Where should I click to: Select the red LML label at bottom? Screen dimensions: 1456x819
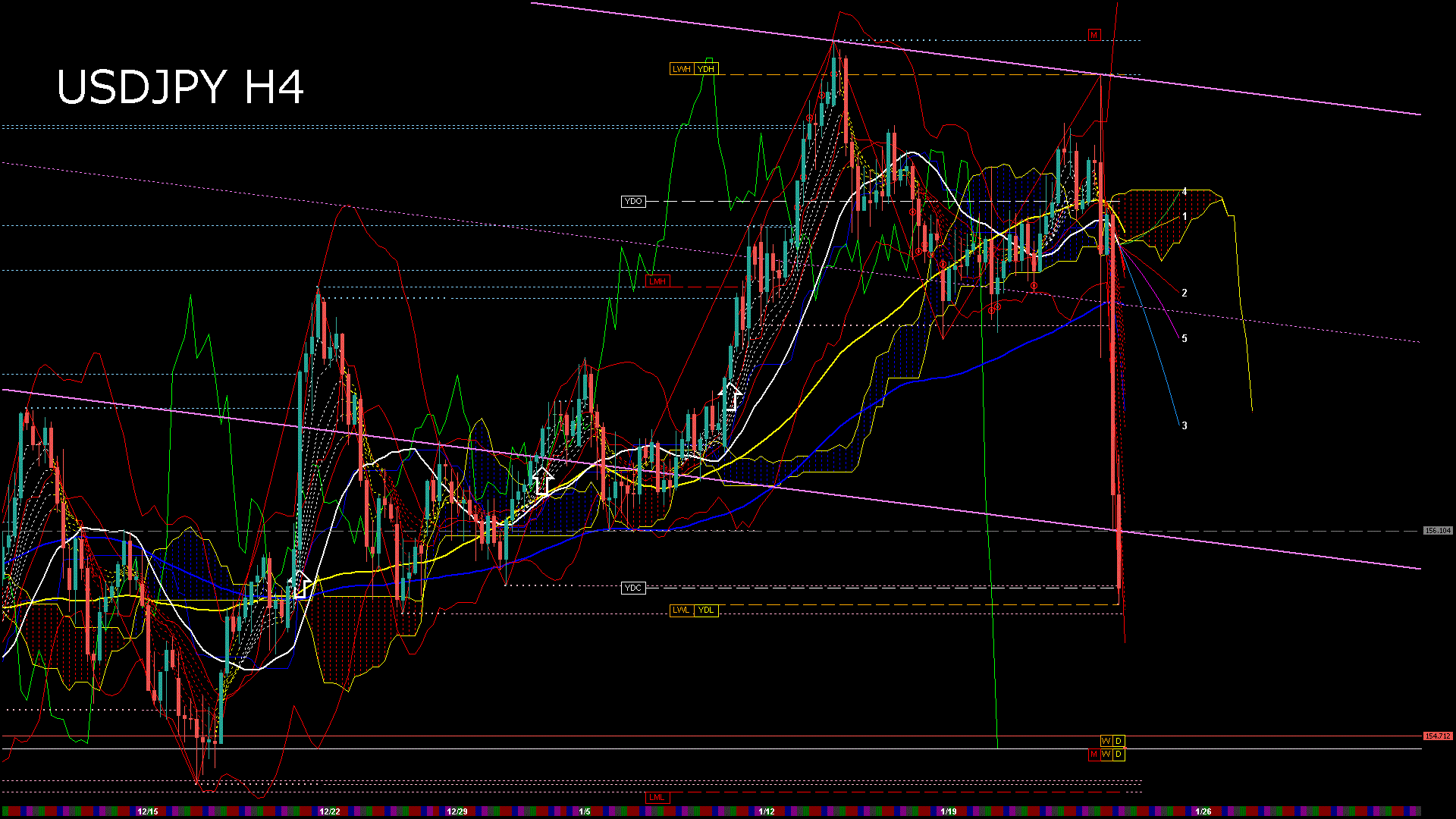click(x=657, y=797)
